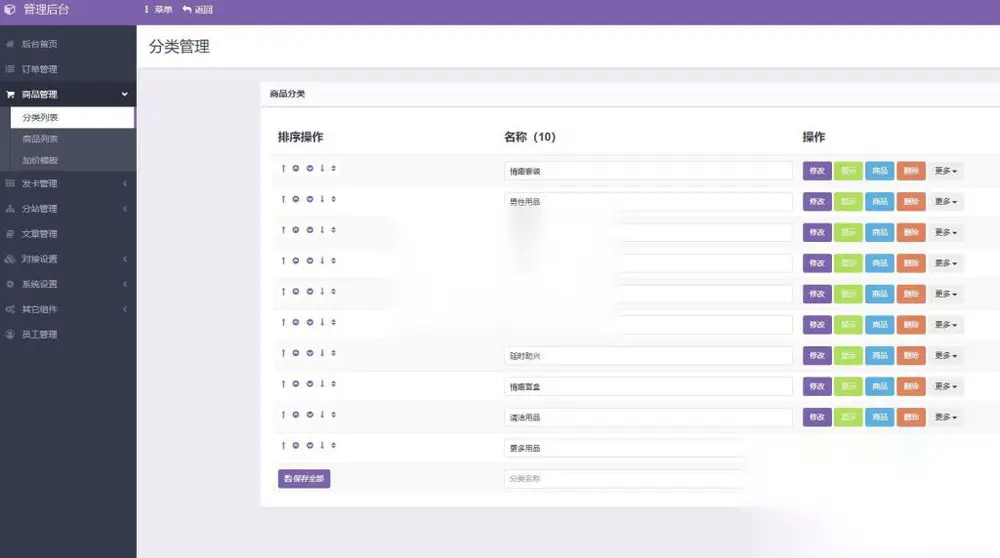Image resolution: width=1000 pixels, height=558 pixels.
Task: Expand the 系统设置 sidebar section
Action: 68,284
